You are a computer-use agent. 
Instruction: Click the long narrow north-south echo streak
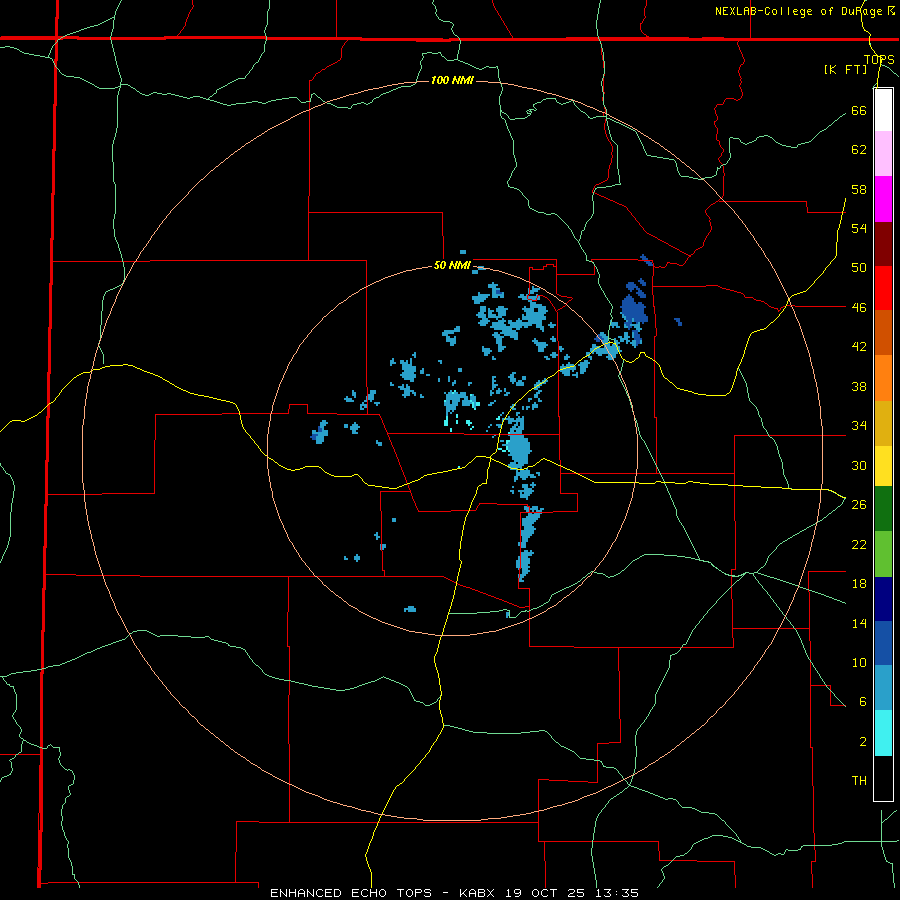click(527, 542)
